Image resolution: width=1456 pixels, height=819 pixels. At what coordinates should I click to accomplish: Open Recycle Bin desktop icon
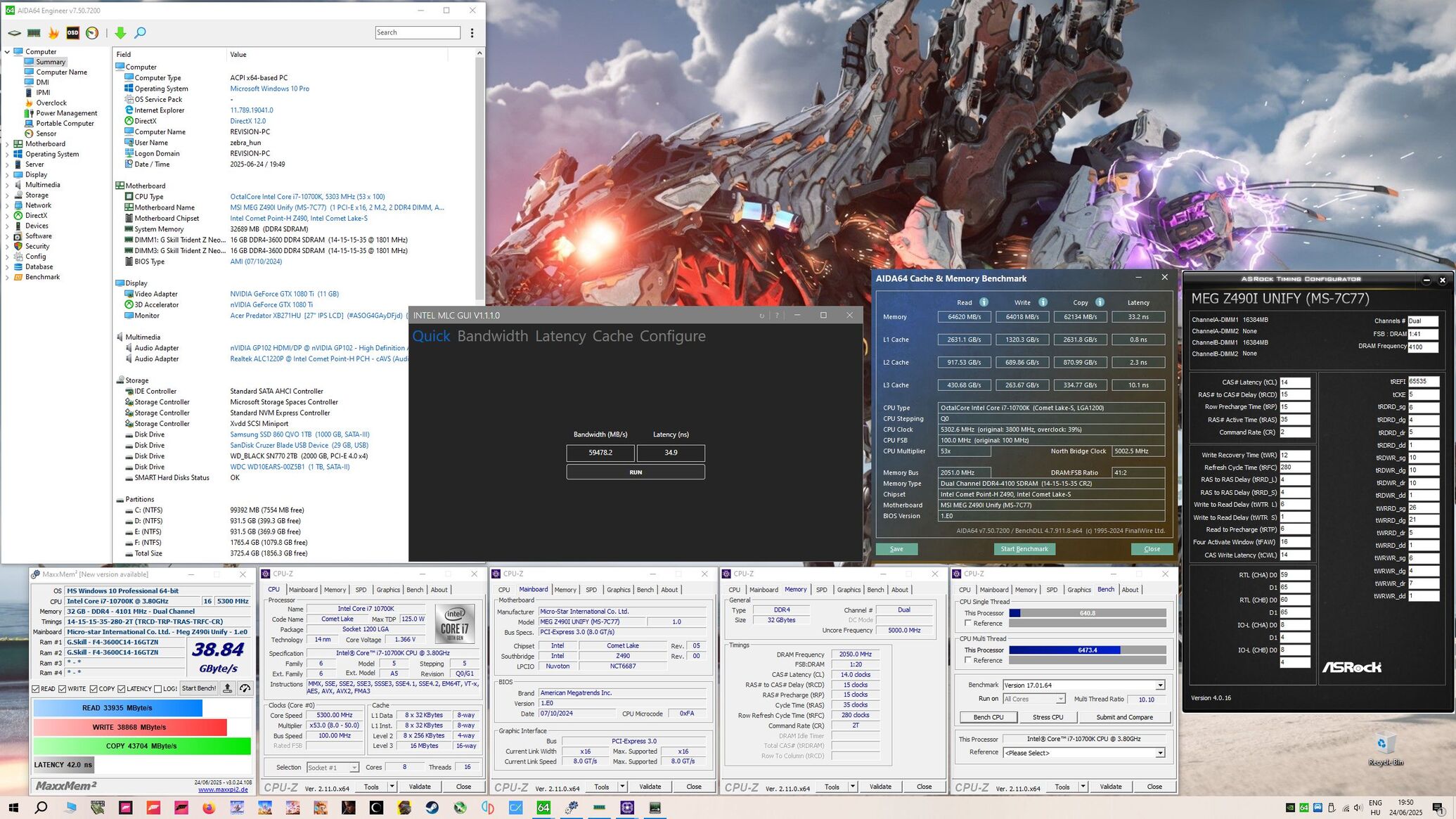point(1385,749)
